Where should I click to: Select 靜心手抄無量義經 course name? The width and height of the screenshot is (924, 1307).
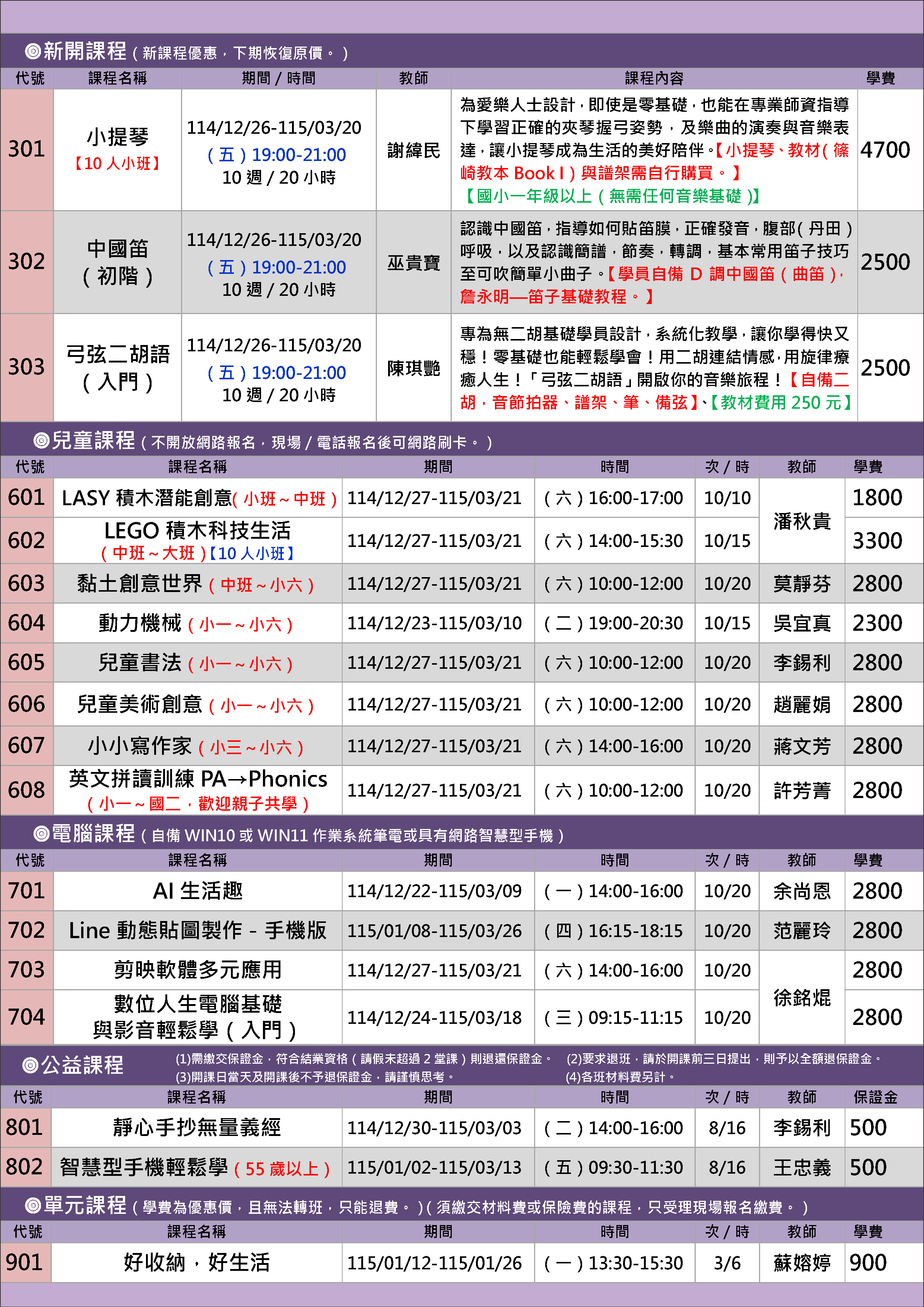pos(197,1128)
